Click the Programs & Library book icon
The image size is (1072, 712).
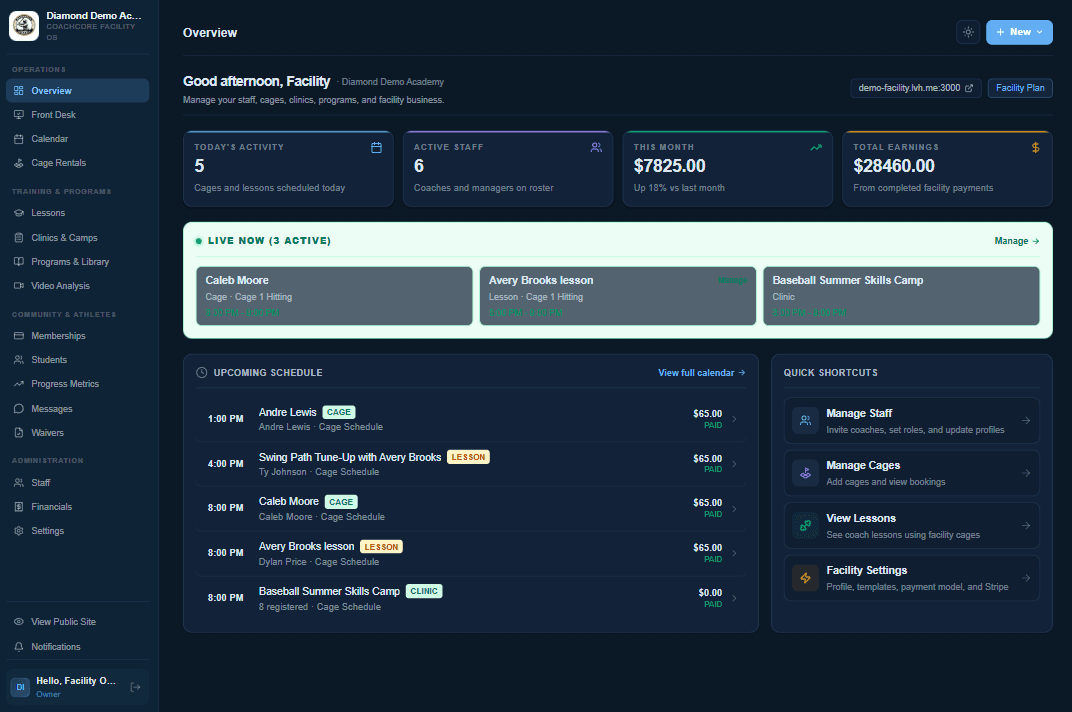[18, 261]
